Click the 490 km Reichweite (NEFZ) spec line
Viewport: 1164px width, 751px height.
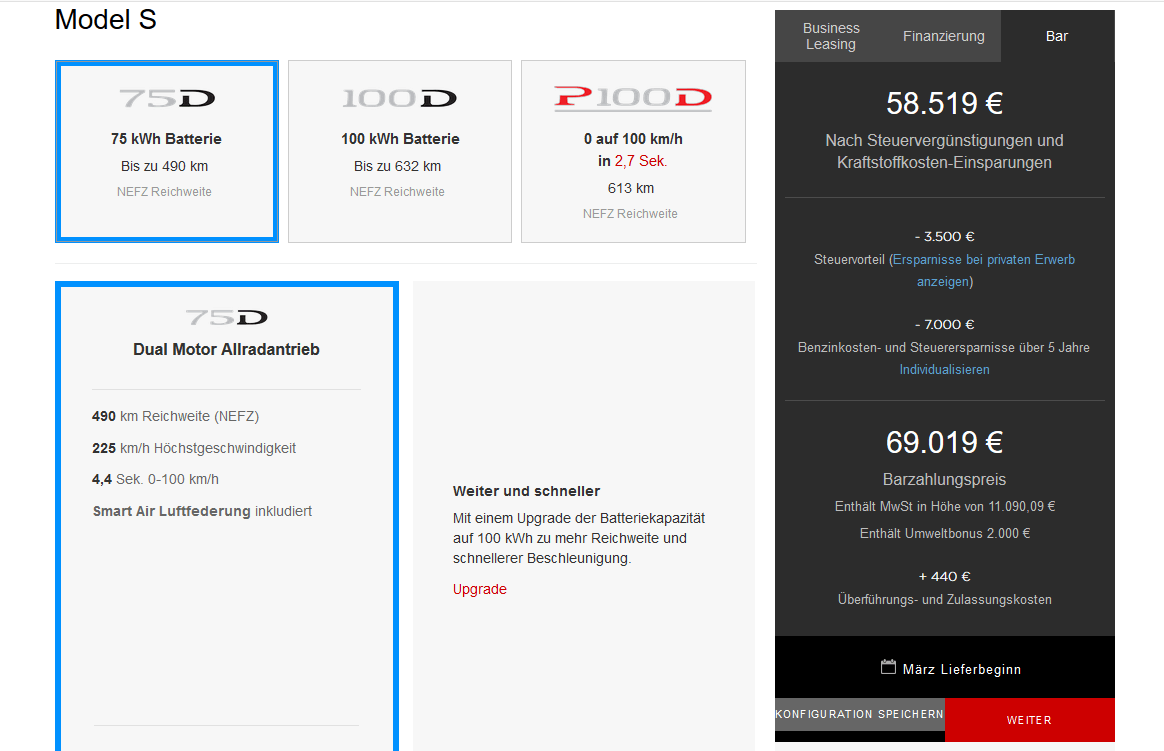click(x=175, y=416)
